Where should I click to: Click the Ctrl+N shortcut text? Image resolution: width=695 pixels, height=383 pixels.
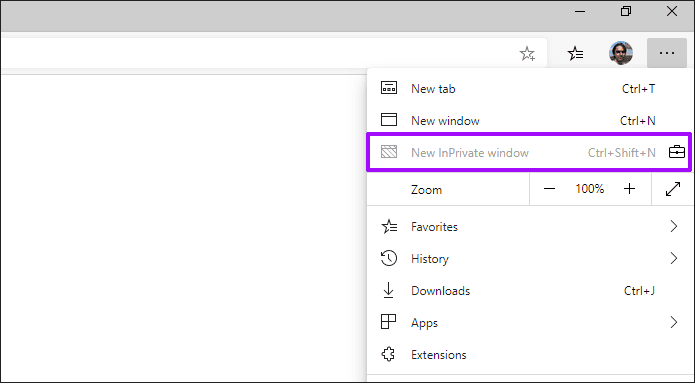637,121
